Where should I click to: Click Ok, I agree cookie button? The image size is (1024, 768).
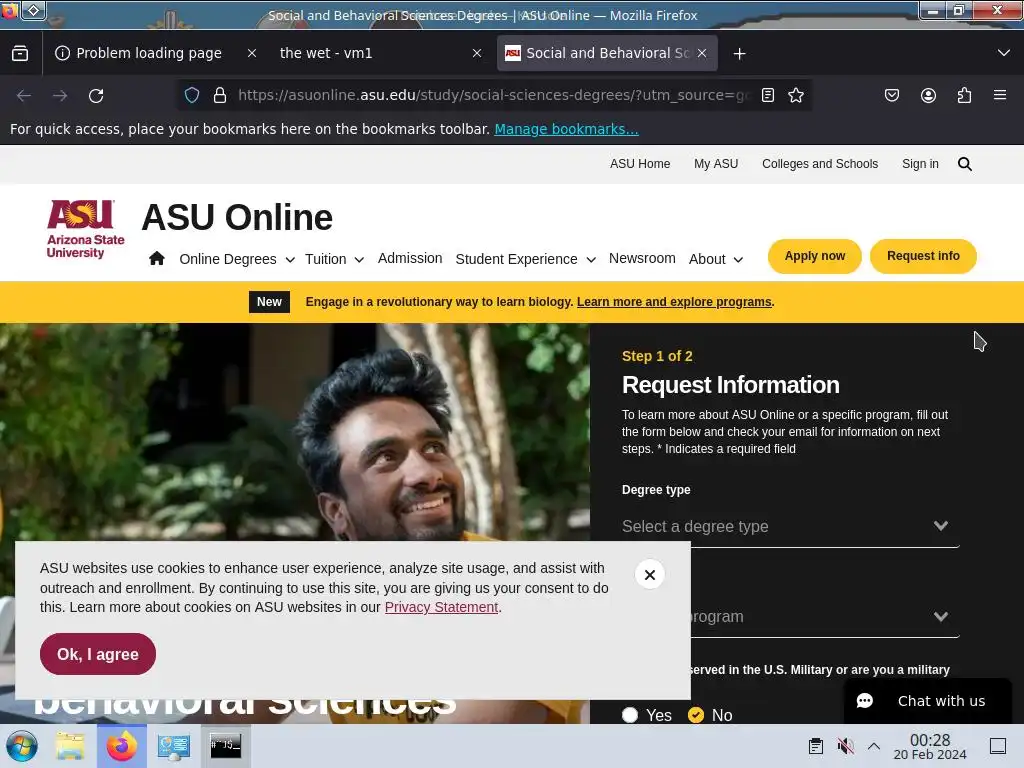(x=98, y=654)
